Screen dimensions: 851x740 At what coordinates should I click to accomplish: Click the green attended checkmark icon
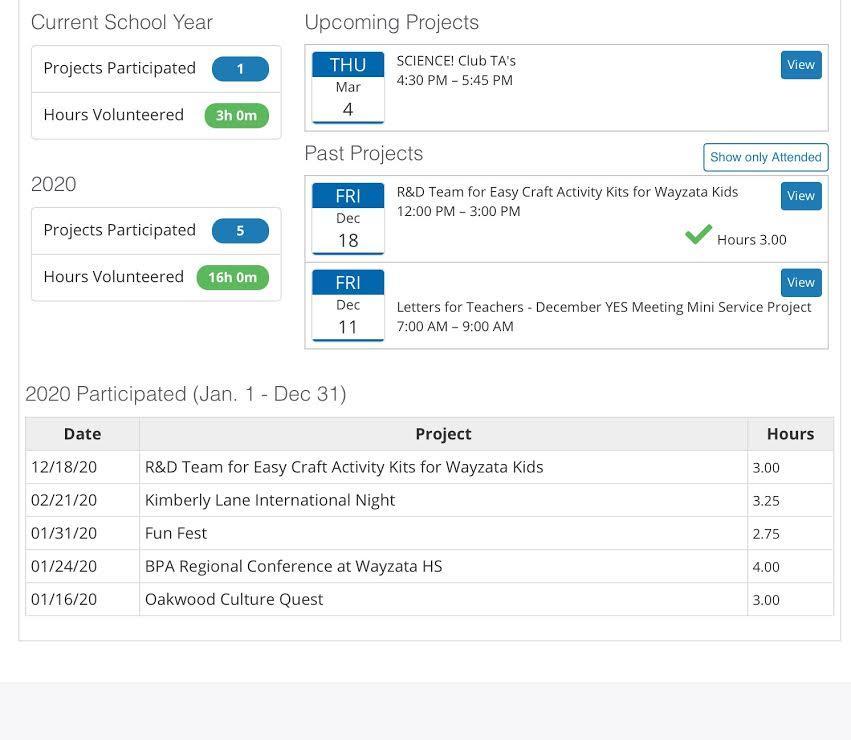pos(698,235)
